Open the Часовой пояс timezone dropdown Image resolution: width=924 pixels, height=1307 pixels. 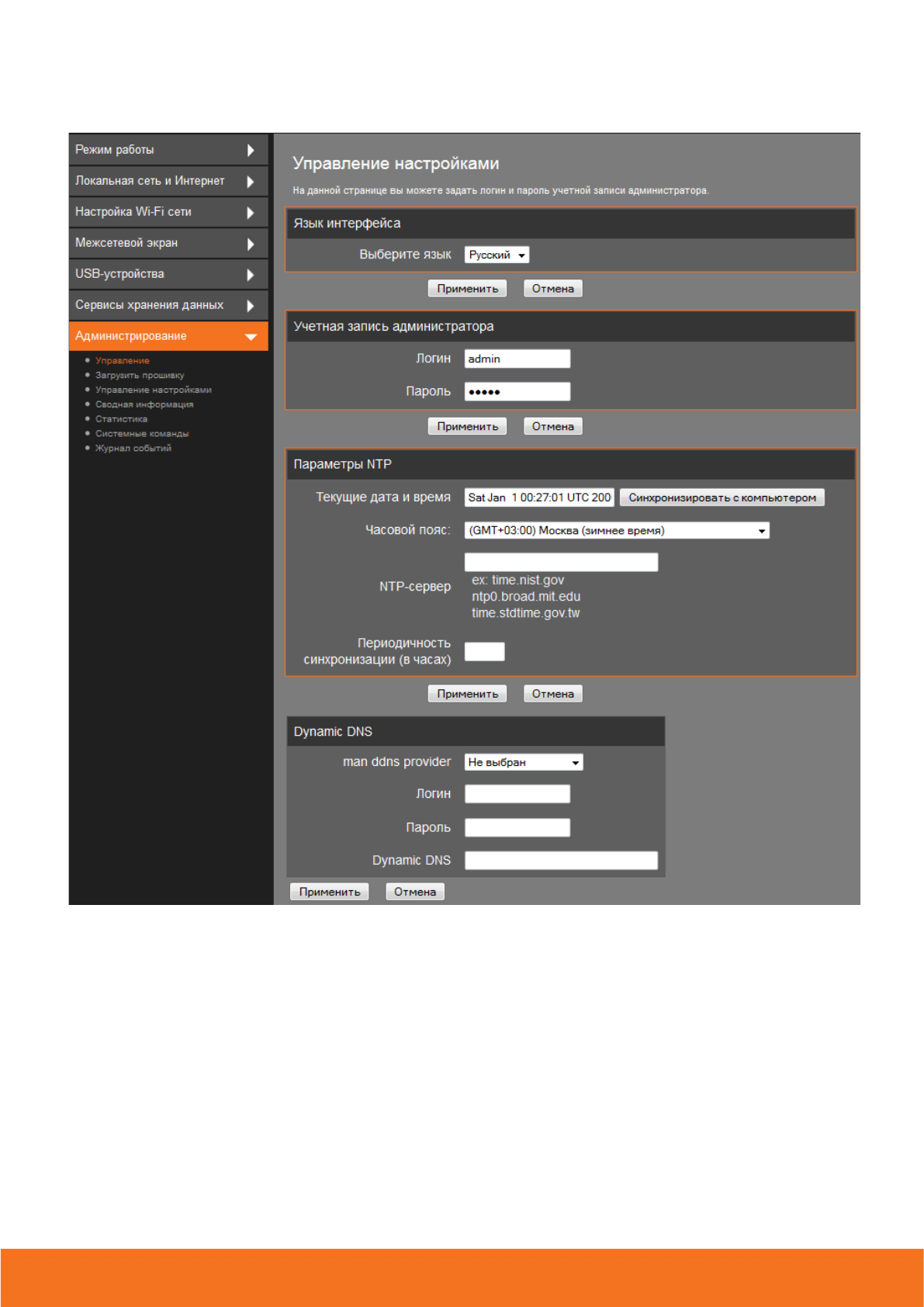tap(616, 531)
